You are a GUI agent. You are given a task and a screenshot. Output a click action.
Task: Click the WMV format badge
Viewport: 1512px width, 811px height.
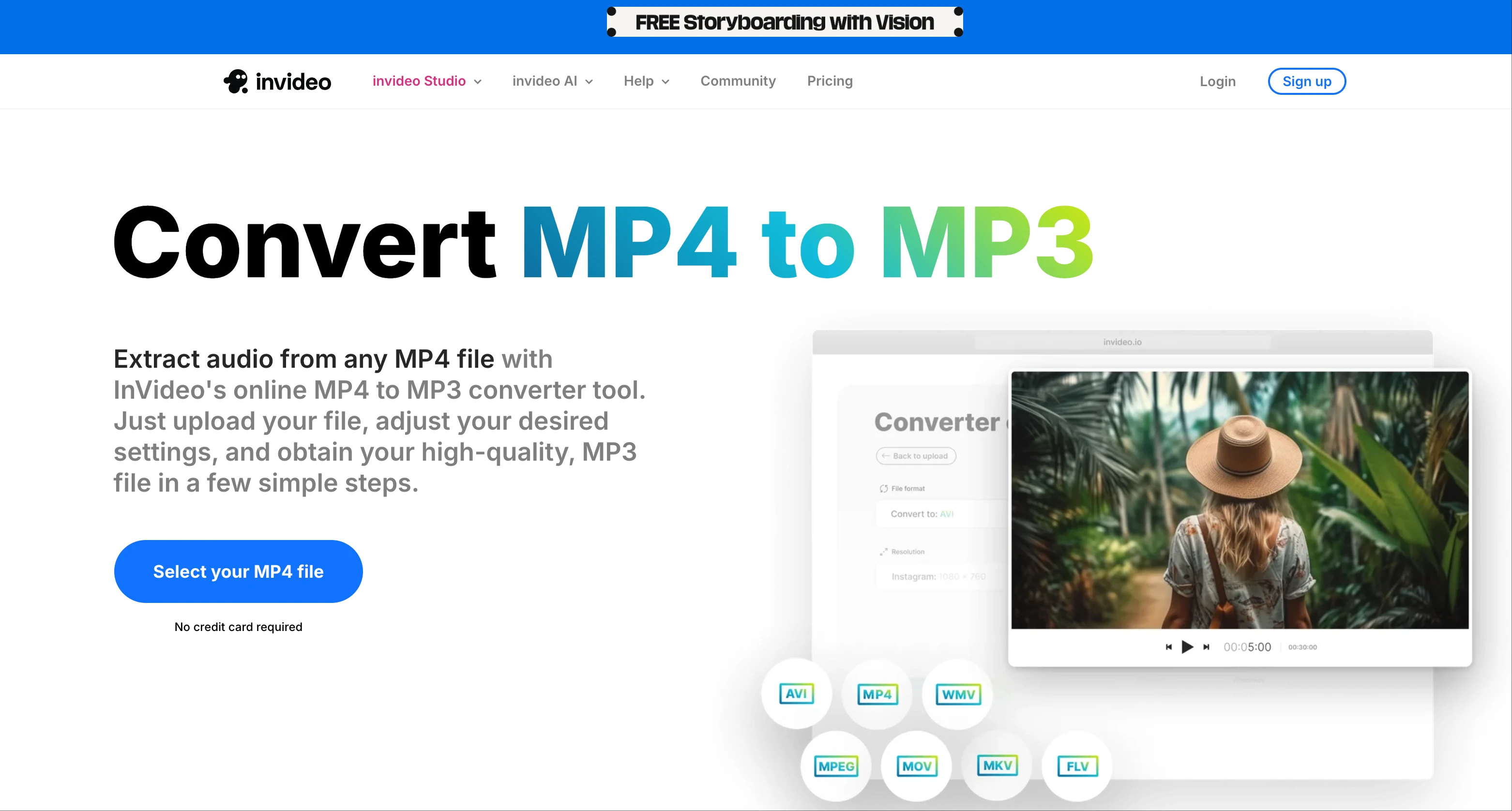click(x=958, y=694)
